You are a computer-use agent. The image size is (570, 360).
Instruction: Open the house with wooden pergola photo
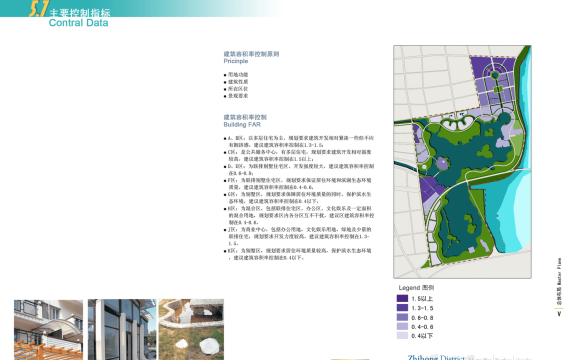click(x=48, y=329)
